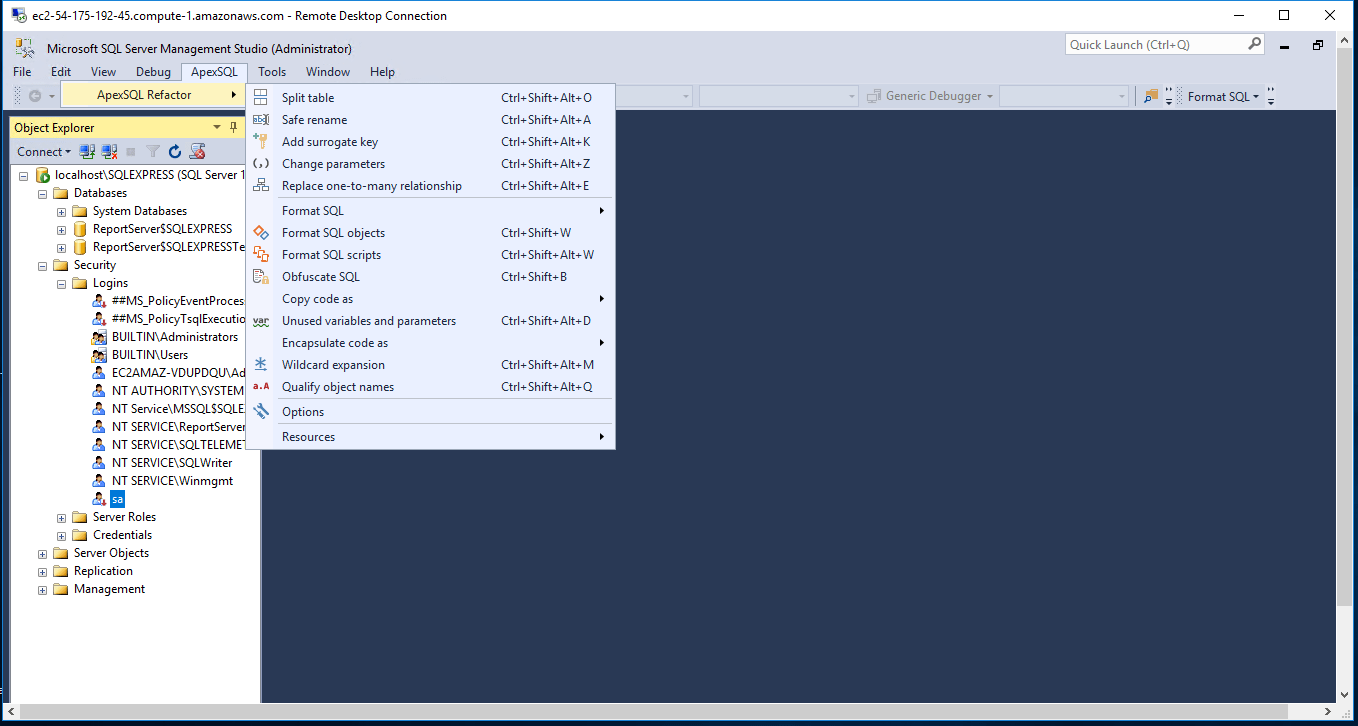
Task: Click the Split table icon
Action: pos(261,98)
